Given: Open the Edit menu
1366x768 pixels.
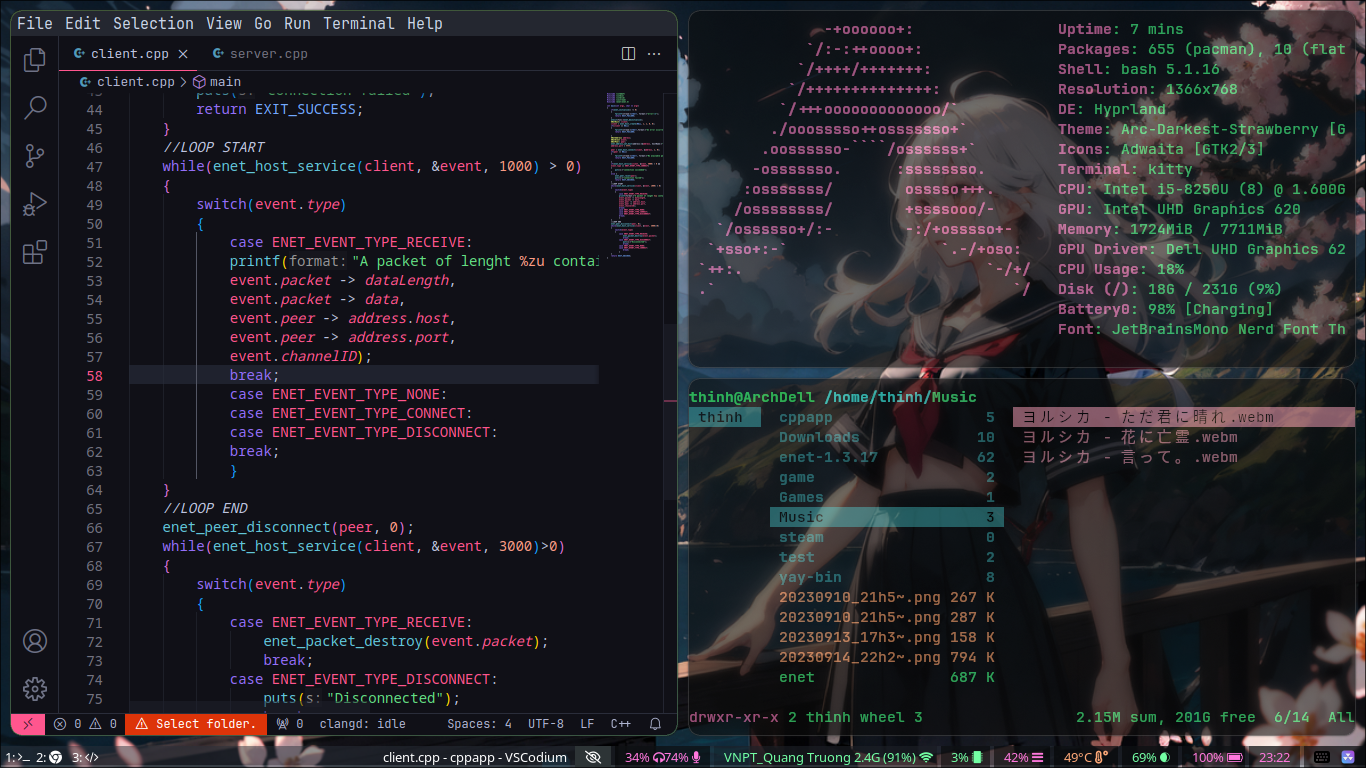Looking at the screenshot, I should point(83,23).
